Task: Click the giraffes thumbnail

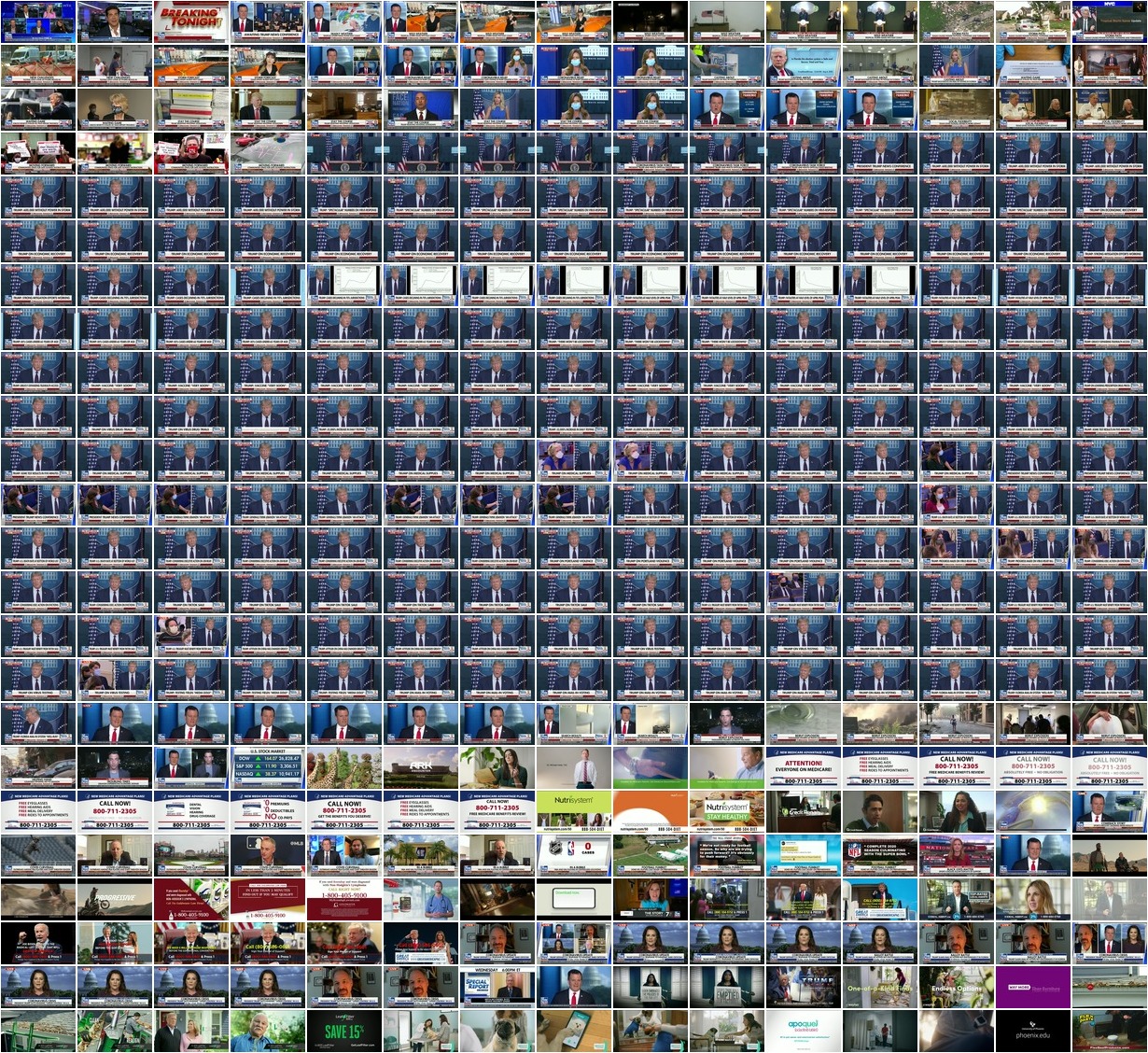Action: [x=343, y=766]
